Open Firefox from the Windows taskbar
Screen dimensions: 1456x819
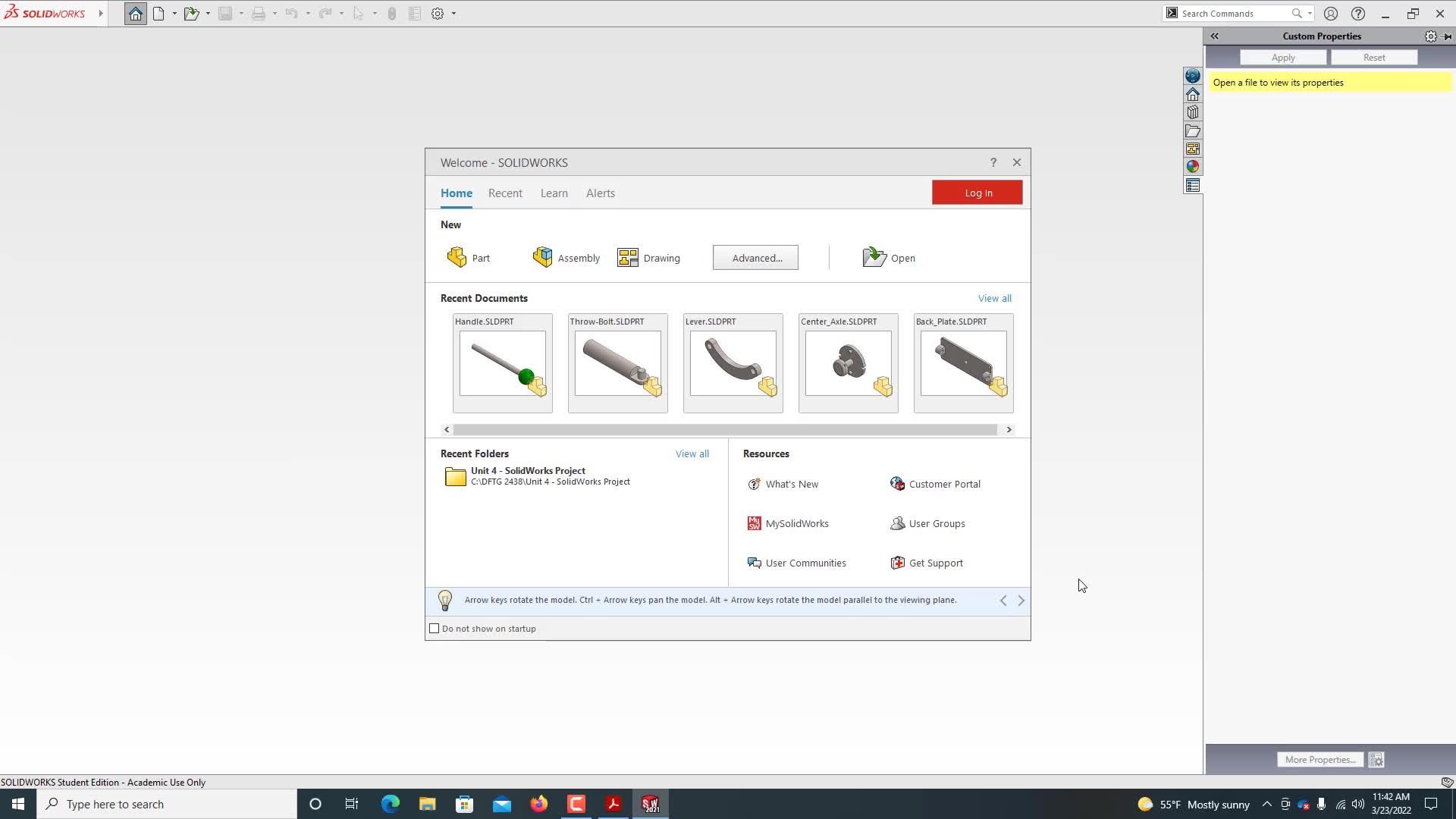coord(539,804)
